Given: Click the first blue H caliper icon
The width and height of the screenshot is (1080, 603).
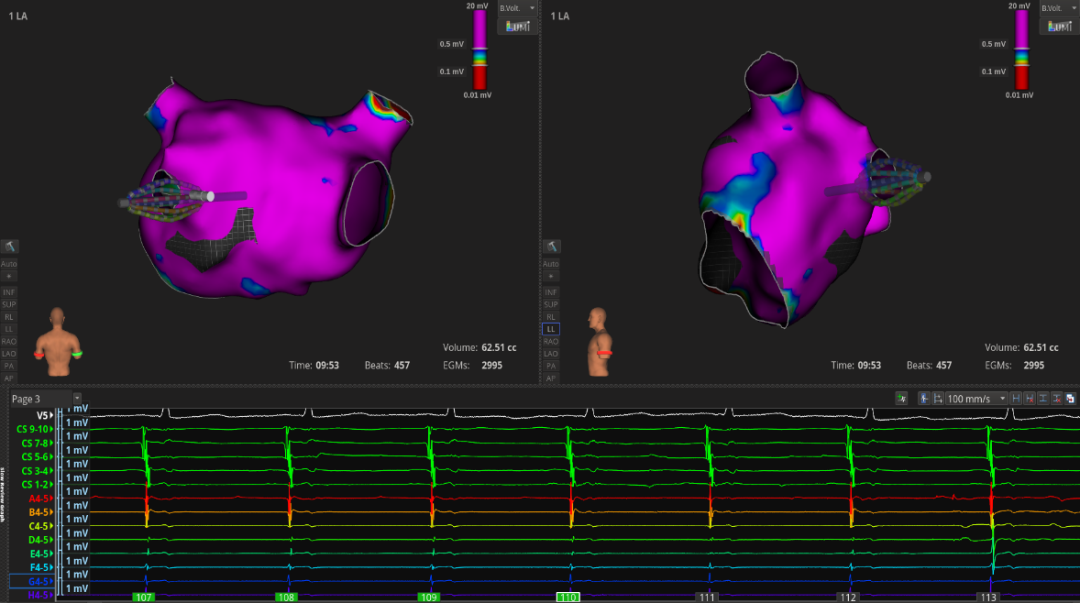Looking at the screenshot, I should coord(1017,398).
